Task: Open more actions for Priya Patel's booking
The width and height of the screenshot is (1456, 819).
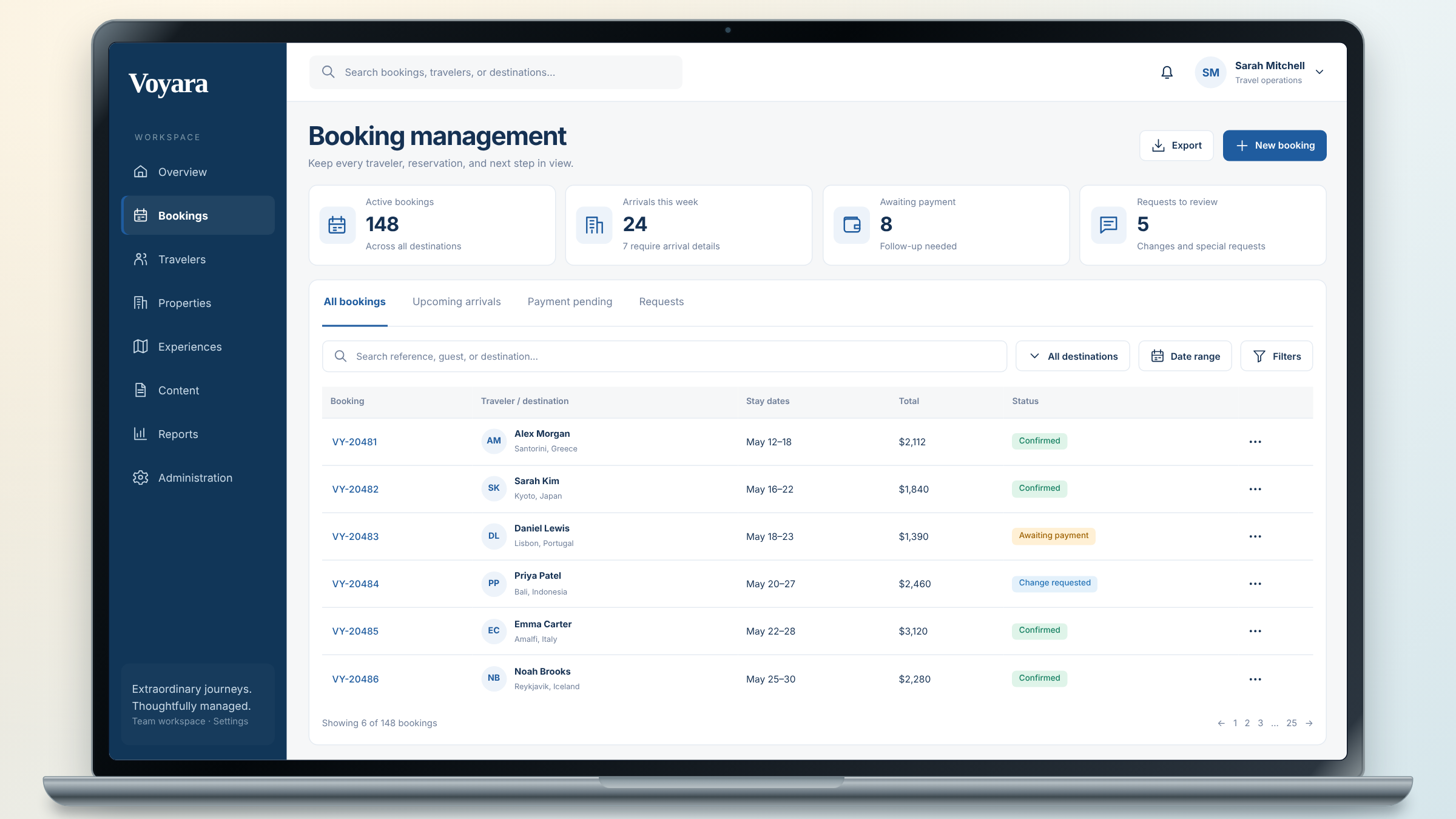Action: [1255, 584]
